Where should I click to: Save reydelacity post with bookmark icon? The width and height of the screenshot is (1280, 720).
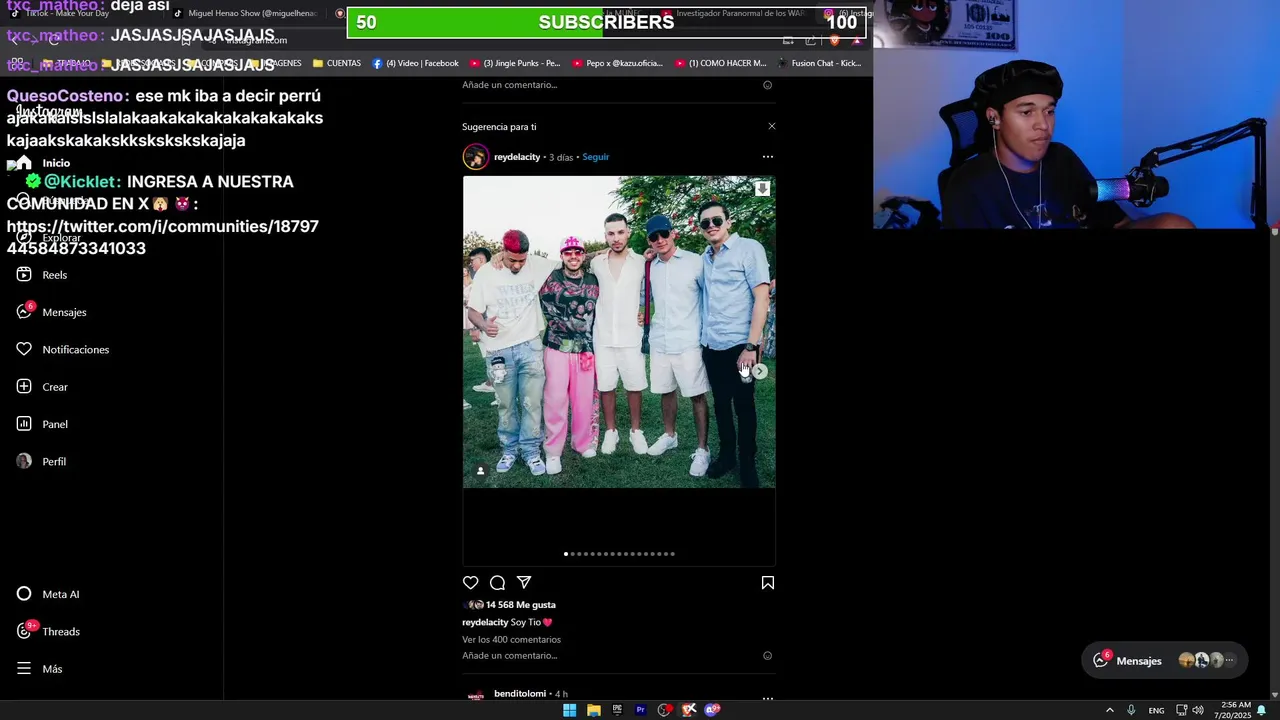pyautogui.click(x=768, y=583)
